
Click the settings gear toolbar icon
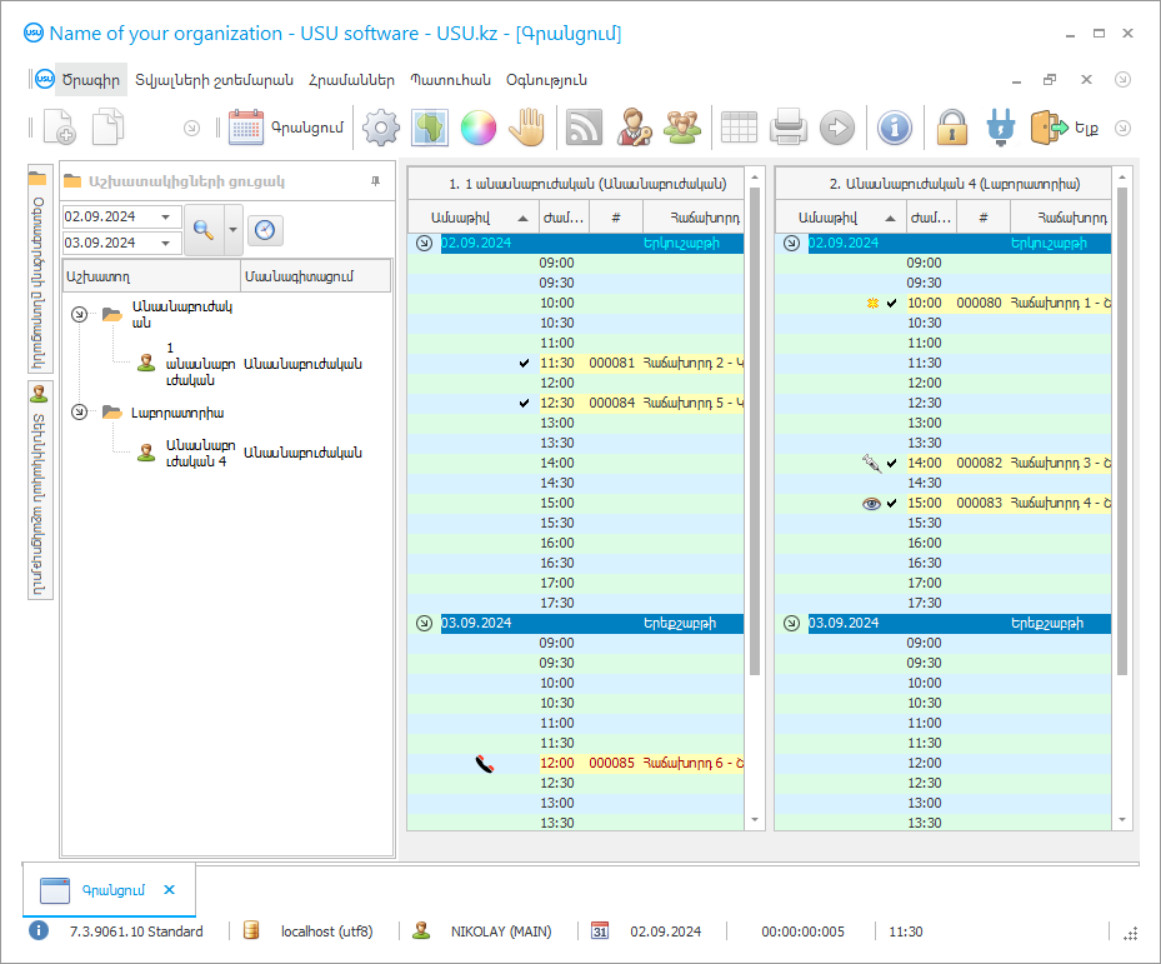coord(381,128)
